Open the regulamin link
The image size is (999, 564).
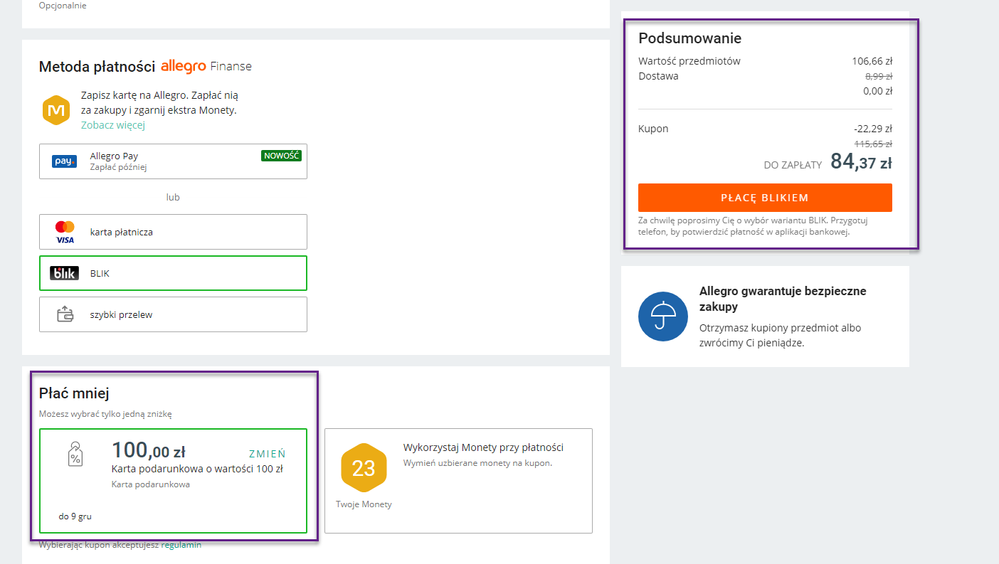pyautogui.click(x=181, y=545)
